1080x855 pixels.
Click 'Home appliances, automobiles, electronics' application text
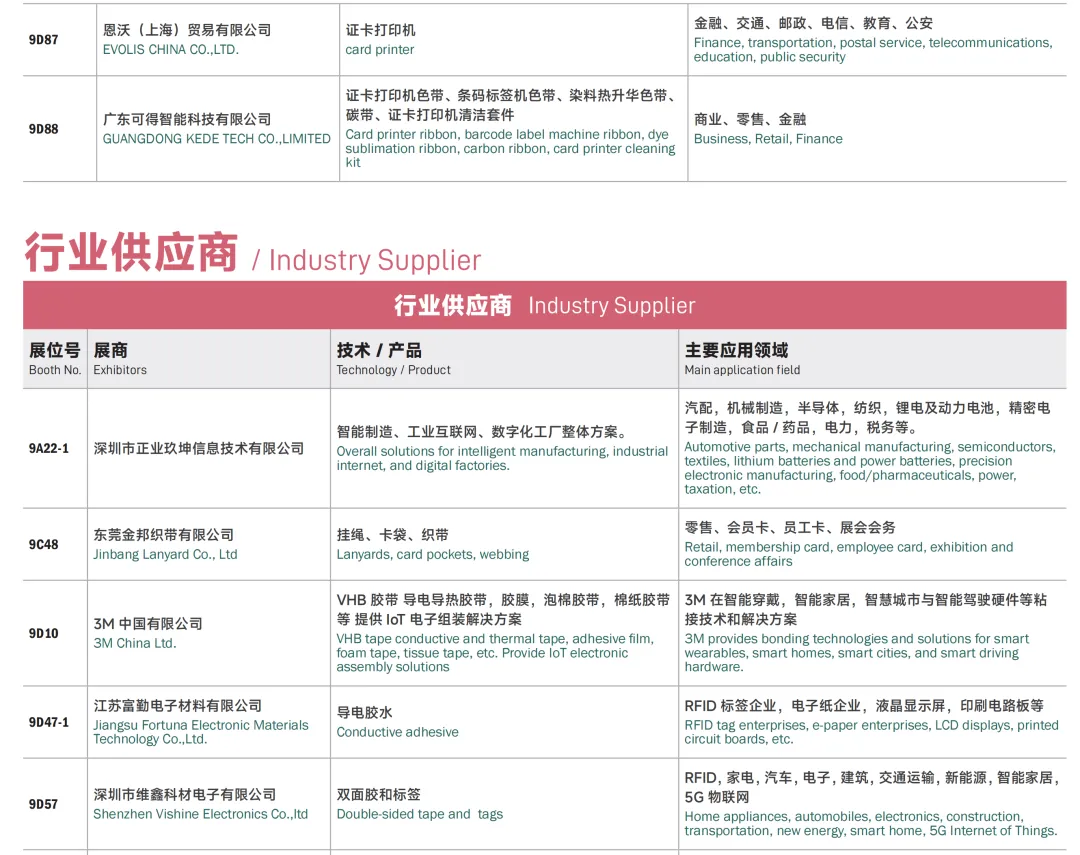point(870,823)
